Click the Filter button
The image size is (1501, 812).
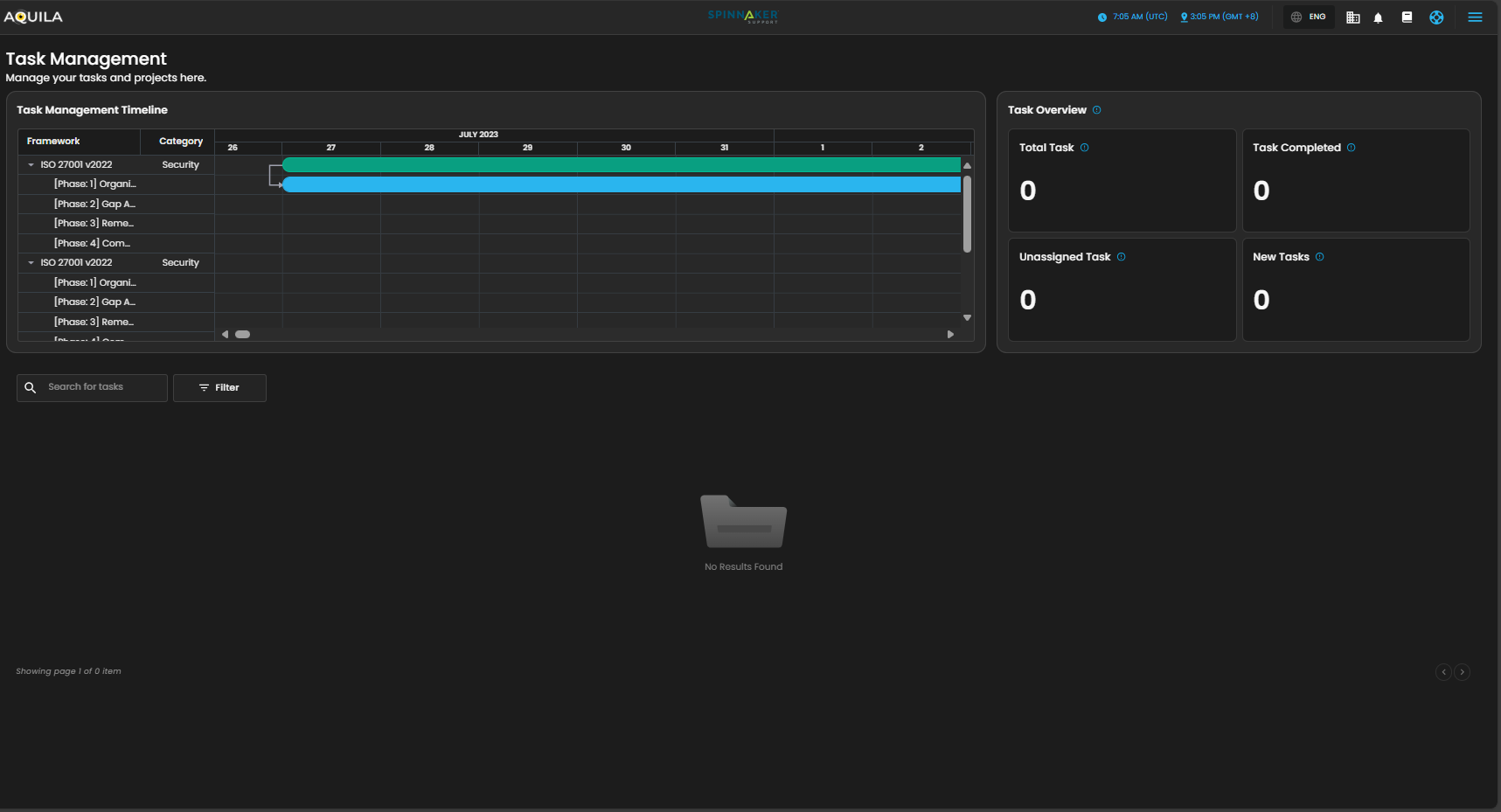pyautogui.click(x=219, y=388)
